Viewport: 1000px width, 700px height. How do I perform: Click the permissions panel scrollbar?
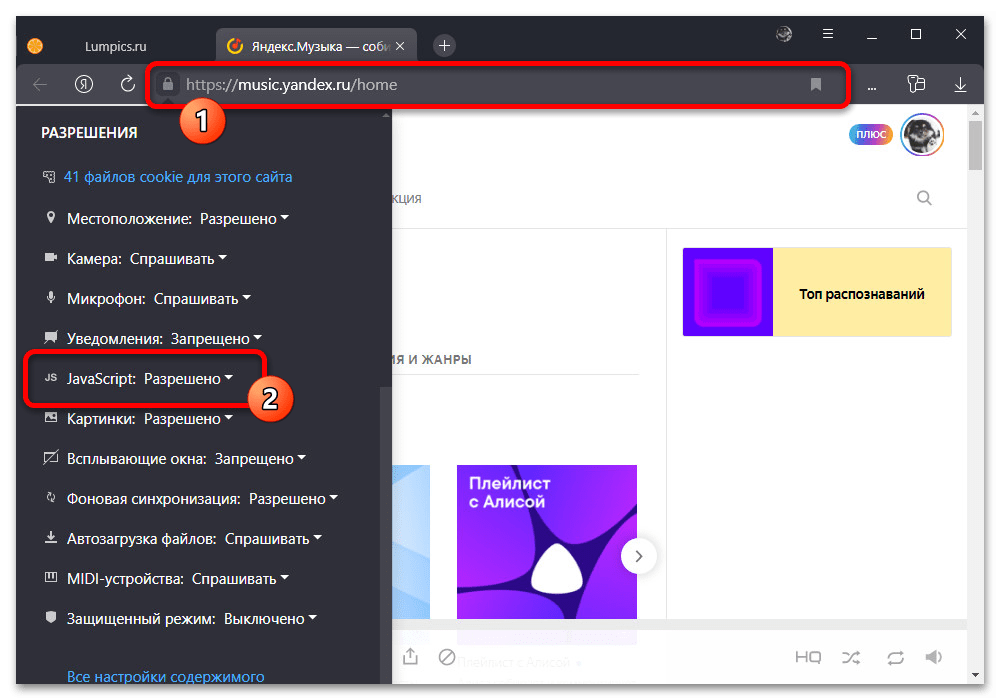tap(385, 534)
